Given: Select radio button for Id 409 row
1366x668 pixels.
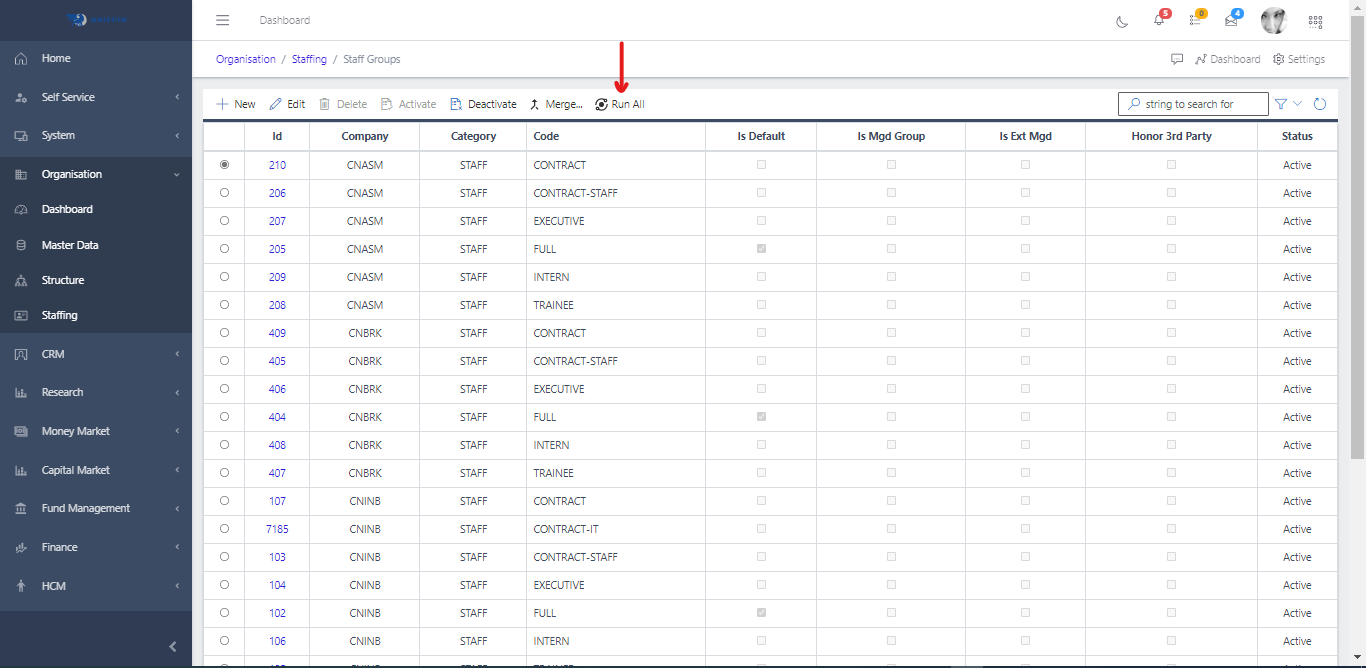Looking at the screenshot, I should tap(224, 333).
